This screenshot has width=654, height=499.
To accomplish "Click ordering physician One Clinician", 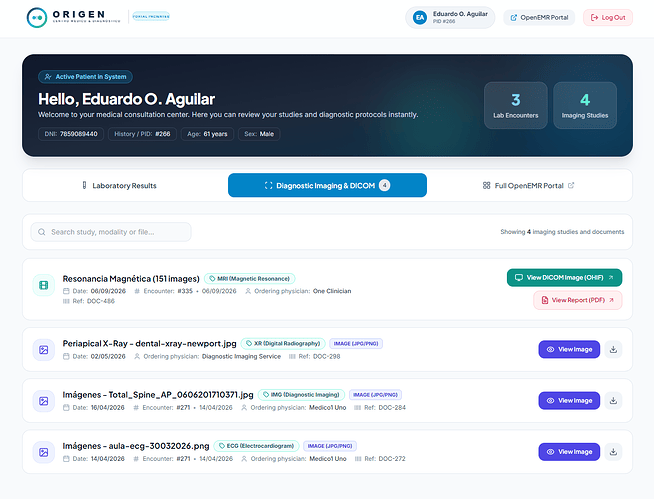I will (332, 291).
